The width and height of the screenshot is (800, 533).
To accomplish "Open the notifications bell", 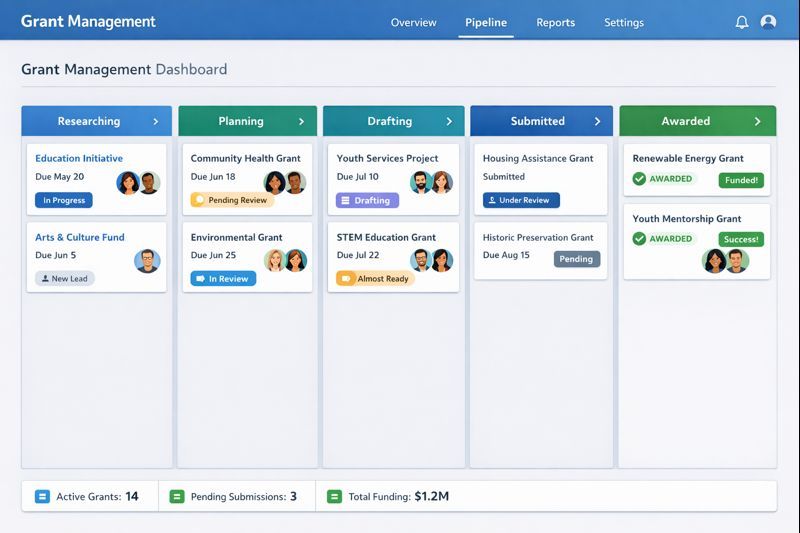I will point(742,22).
